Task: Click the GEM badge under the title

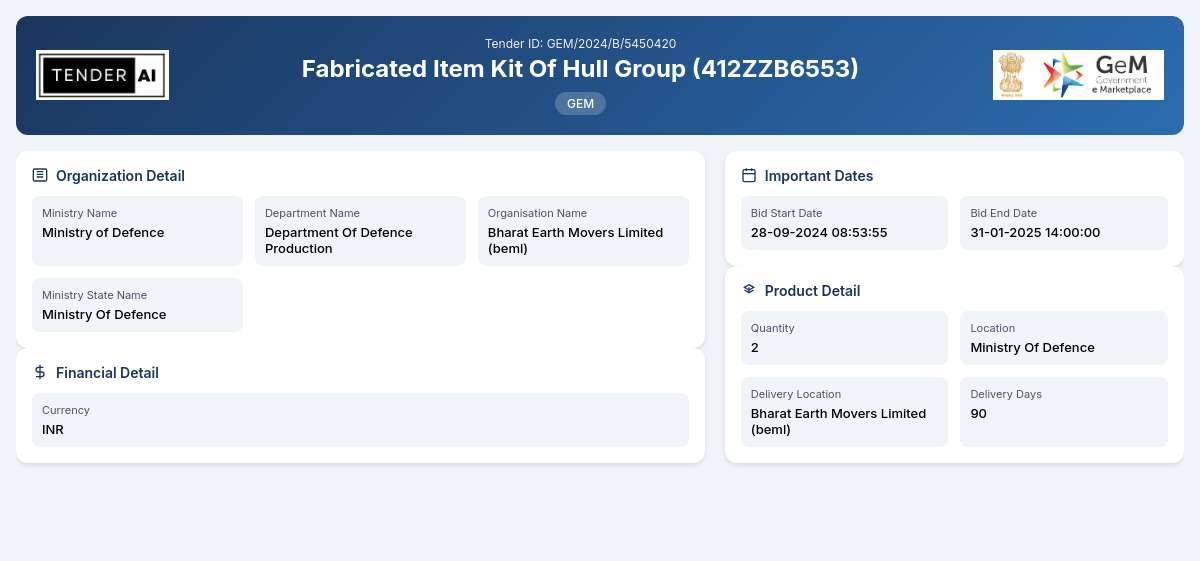Action: point(580,103)
